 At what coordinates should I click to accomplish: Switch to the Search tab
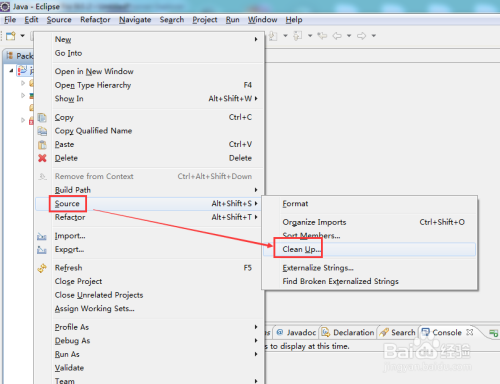click(x=398, y=332)
